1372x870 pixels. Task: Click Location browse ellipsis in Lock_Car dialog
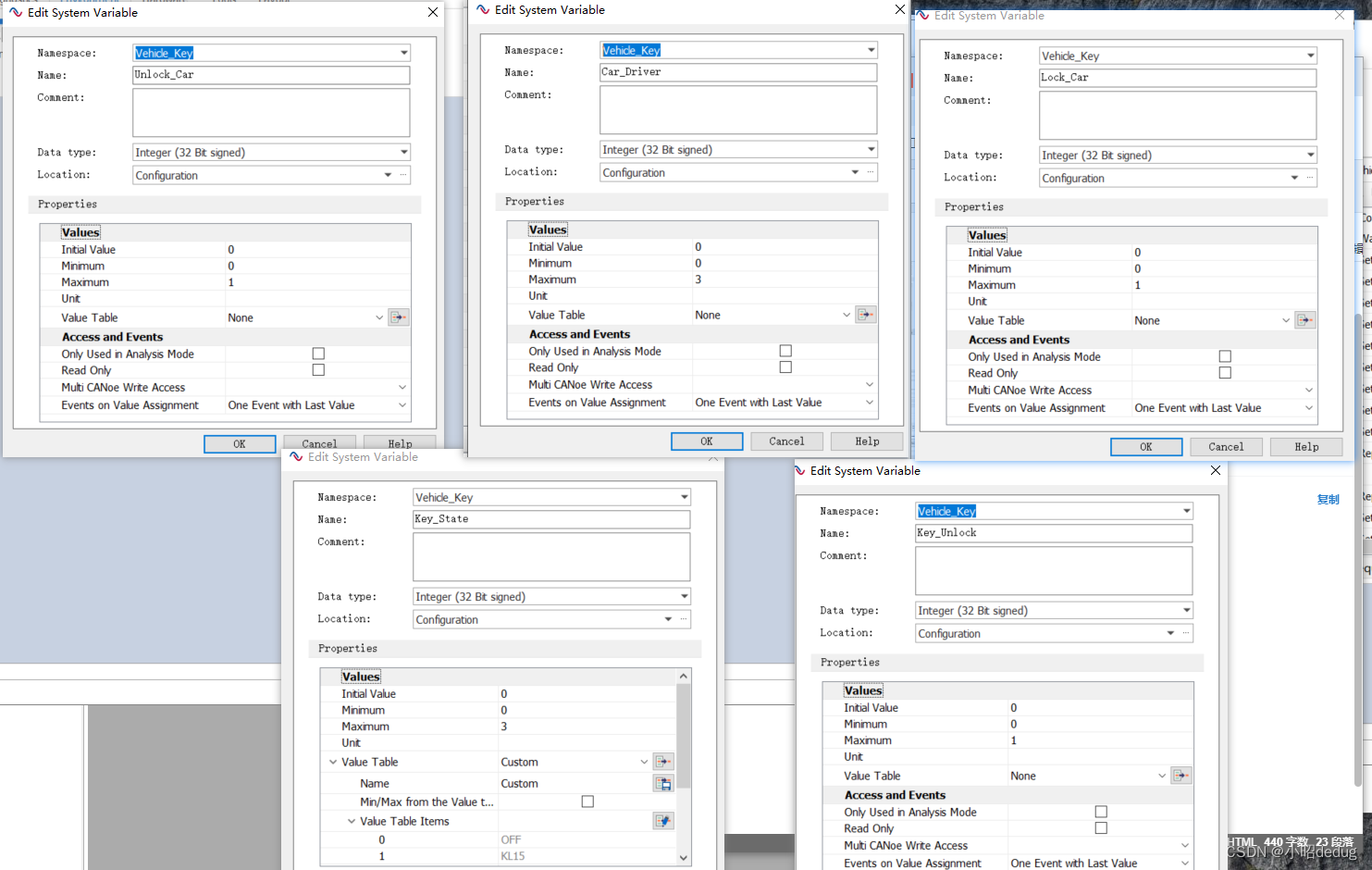[1310, 178]
